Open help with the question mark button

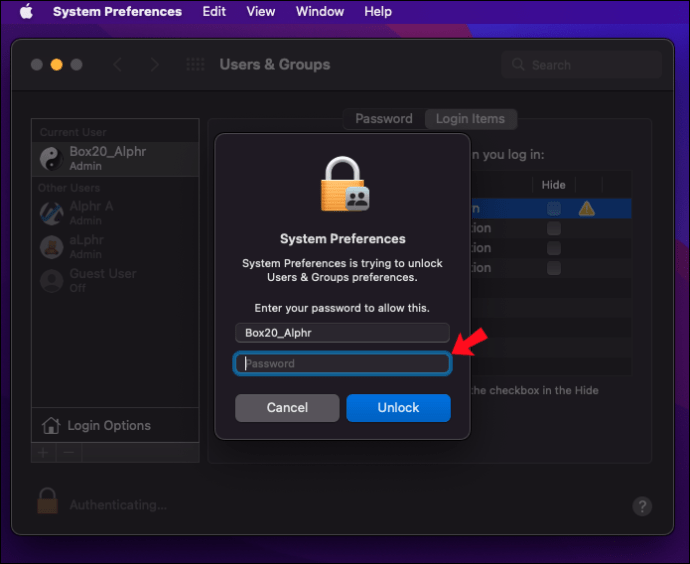coord(642,506)
